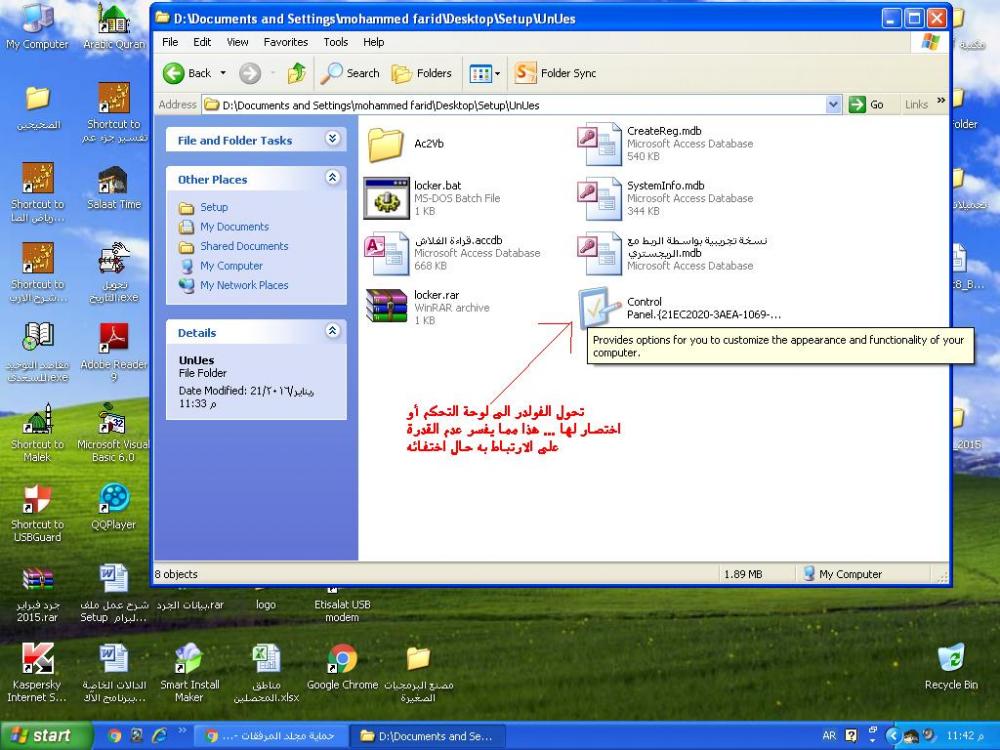Image resolution: width=1000 pixels, height=750 pixels.
Task: Open My Computer link in Other Places
Action: [x=231, y=266]
